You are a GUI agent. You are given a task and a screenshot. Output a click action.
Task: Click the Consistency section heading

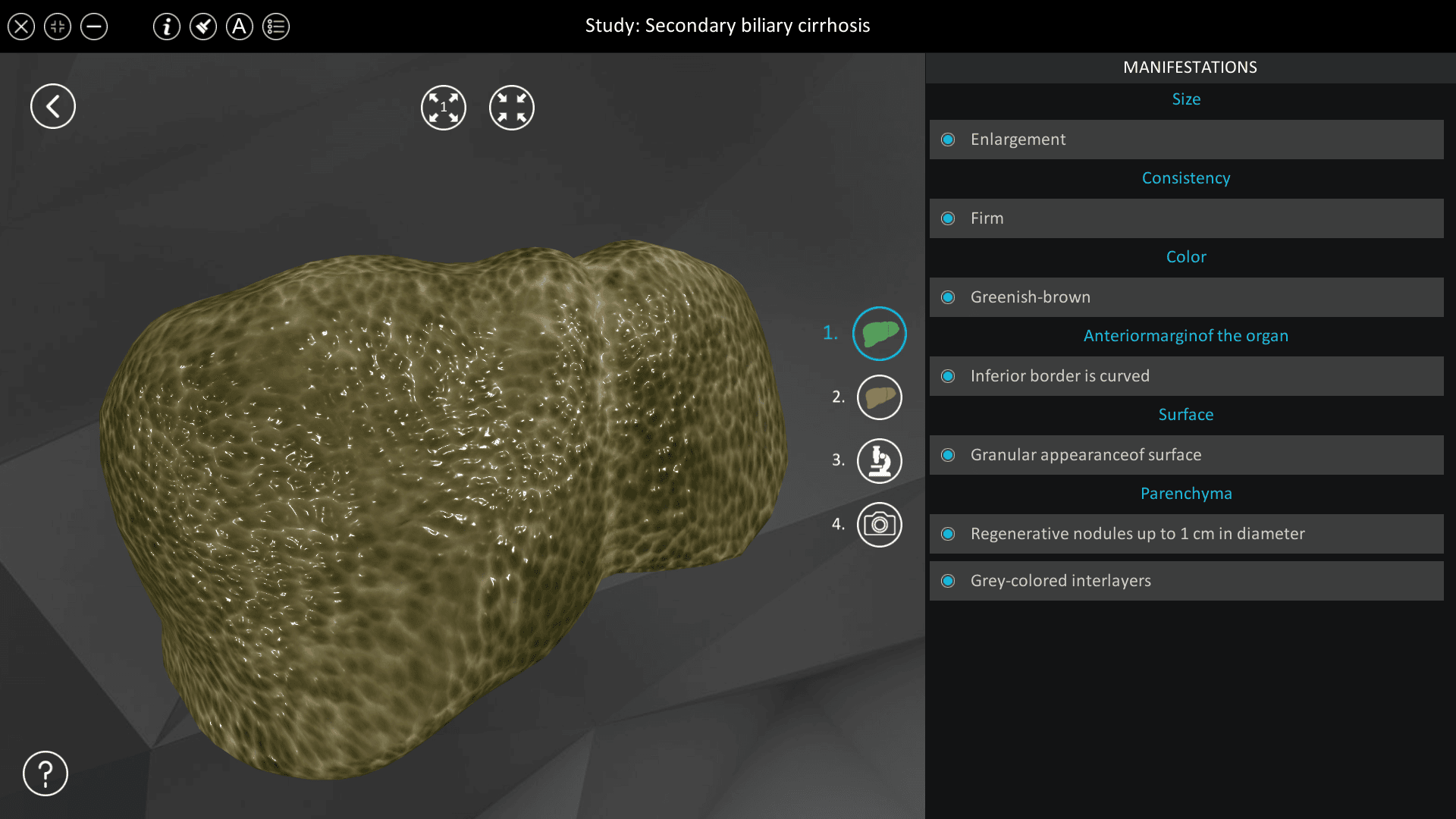pos(1186,178)
